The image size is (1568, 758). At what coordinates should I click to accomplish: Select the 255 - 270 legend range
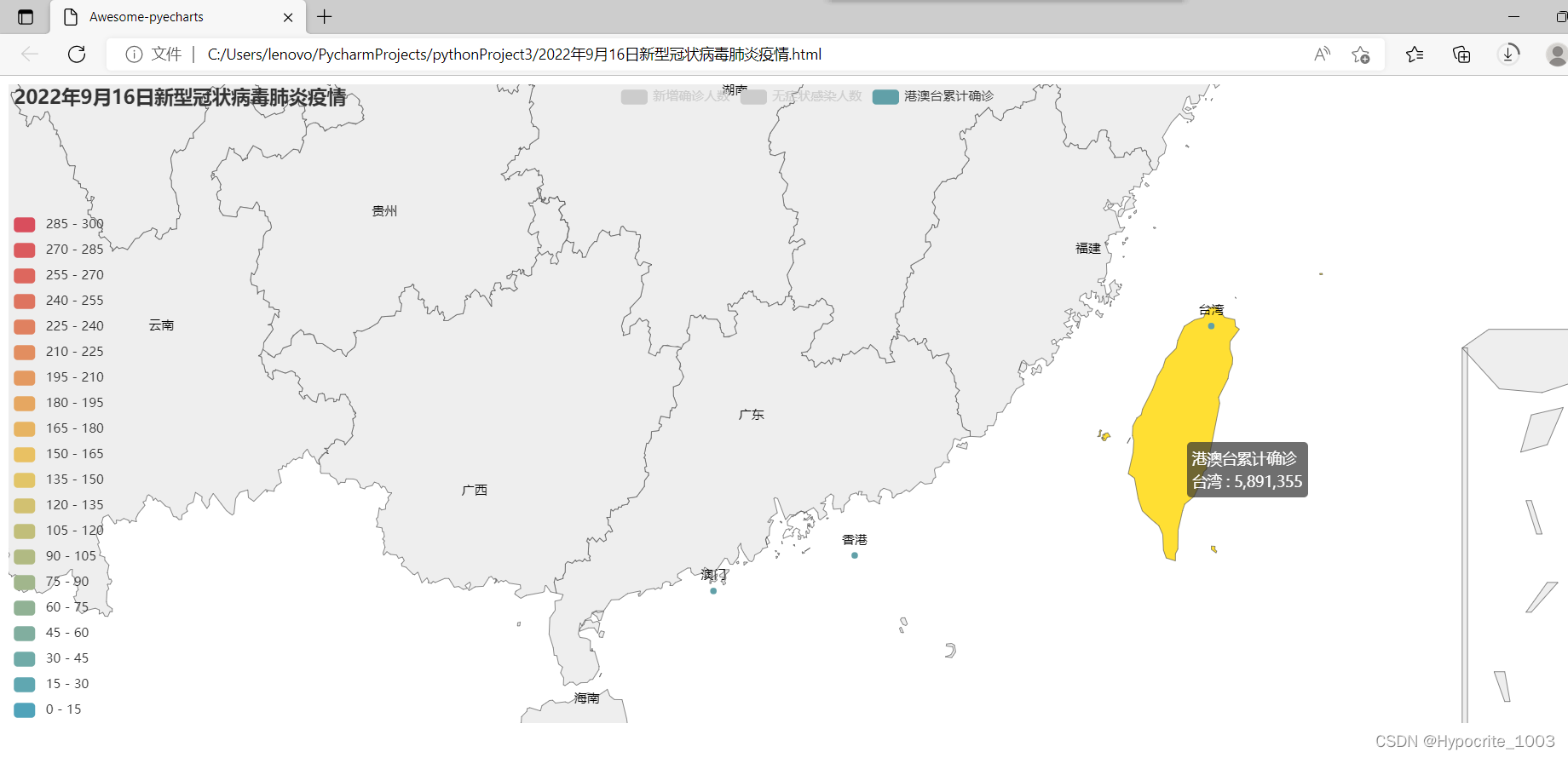59,275
